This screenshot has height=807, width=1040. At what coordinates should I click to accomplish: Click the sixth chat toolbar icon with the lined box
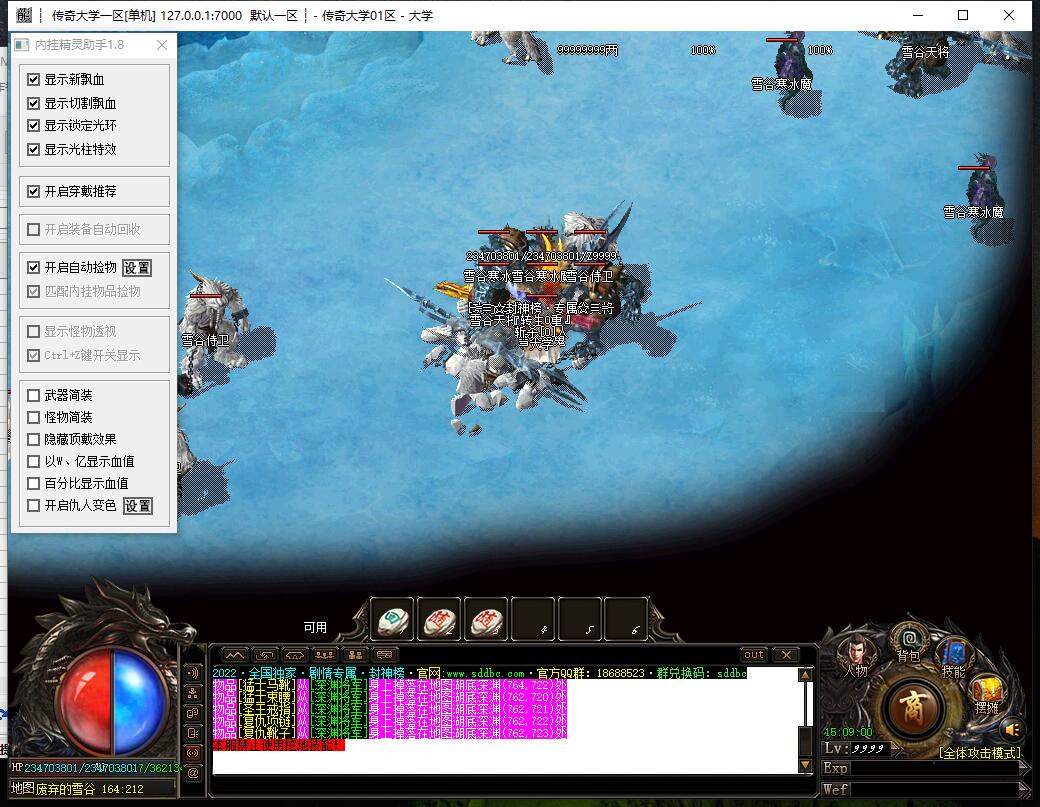[x=385, y=655]
